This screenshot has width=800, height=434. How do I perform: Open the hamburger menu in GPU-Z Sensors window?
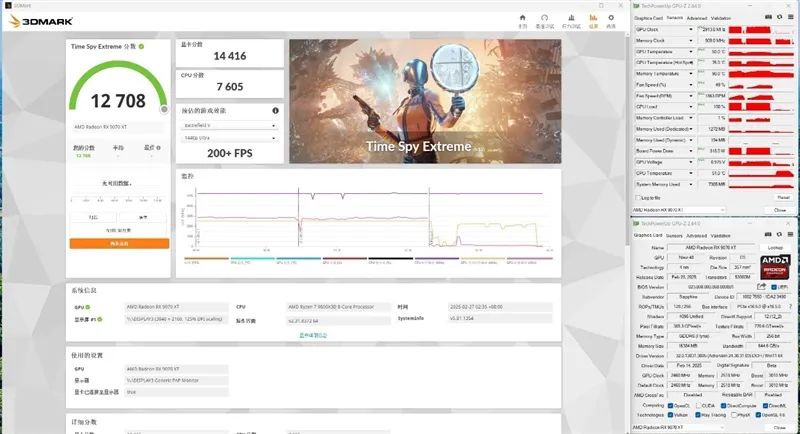pyautogui.click(x=789, y=17)
